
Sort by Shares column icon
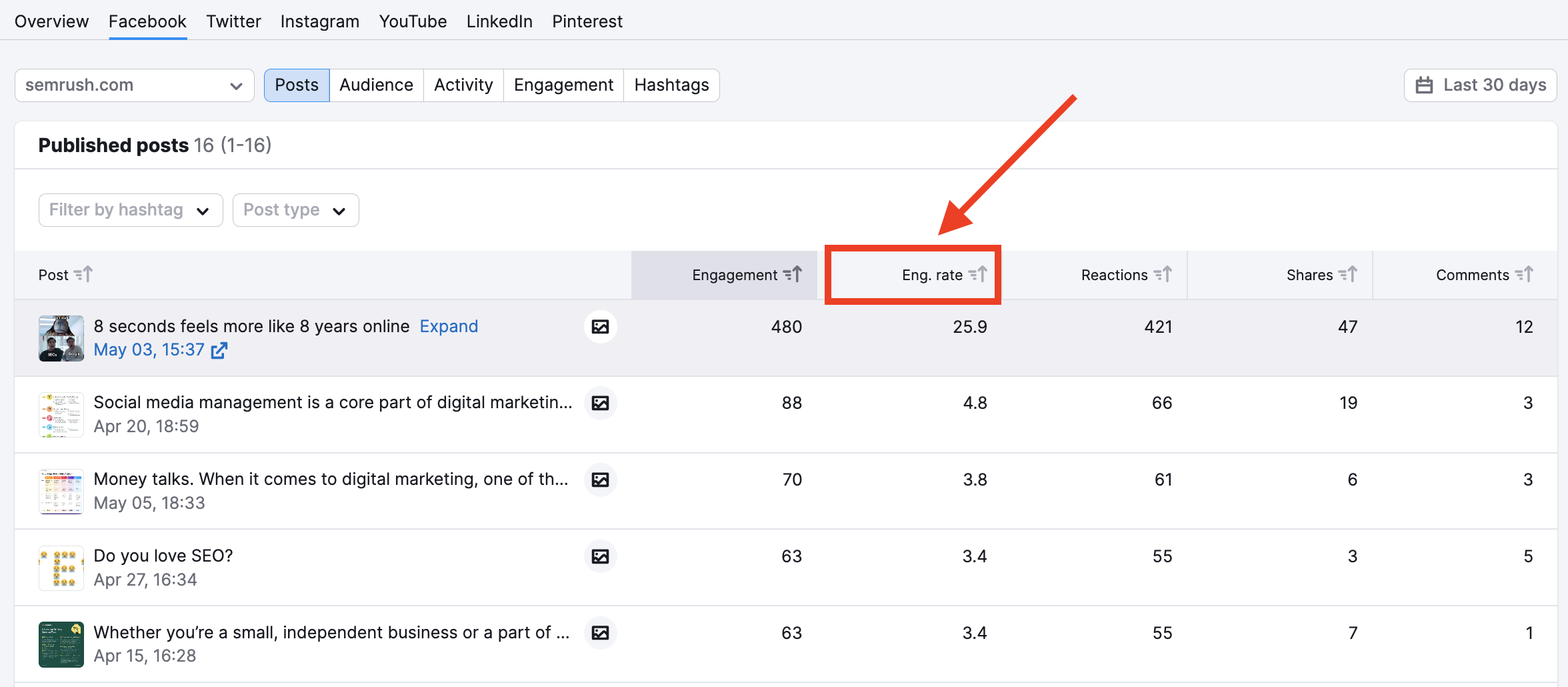[x=1348, y=274]
